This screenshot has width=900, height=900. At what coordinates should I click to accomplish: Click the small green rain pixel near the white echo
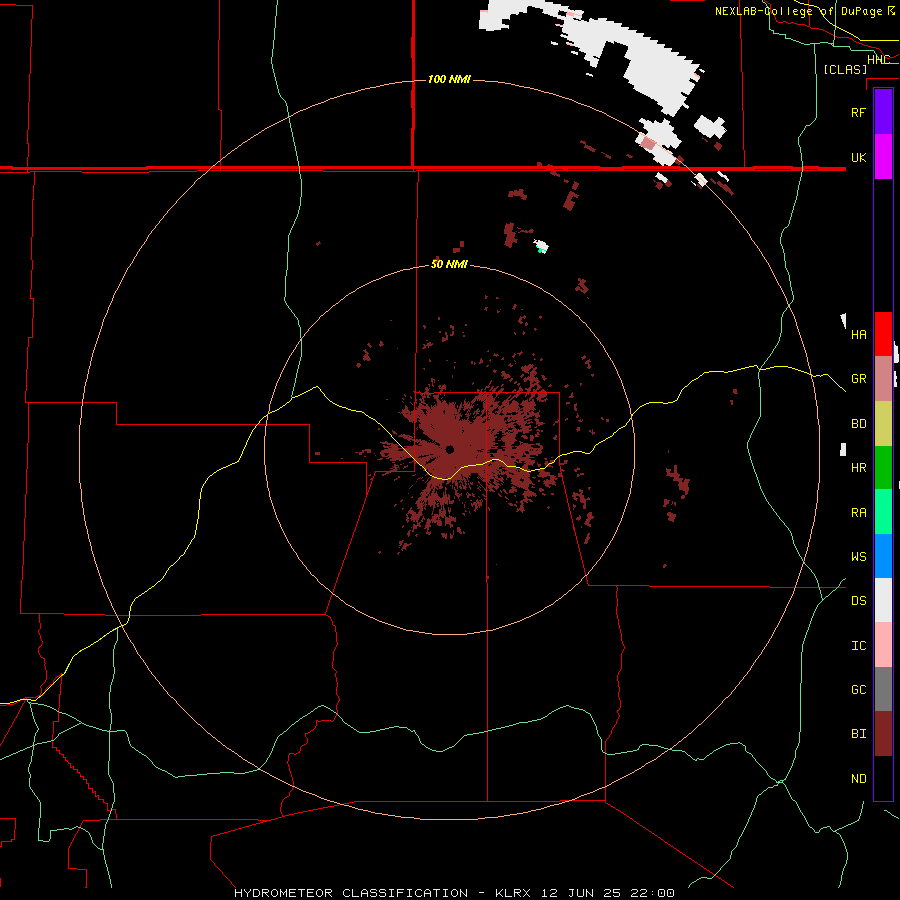[540, 251]
